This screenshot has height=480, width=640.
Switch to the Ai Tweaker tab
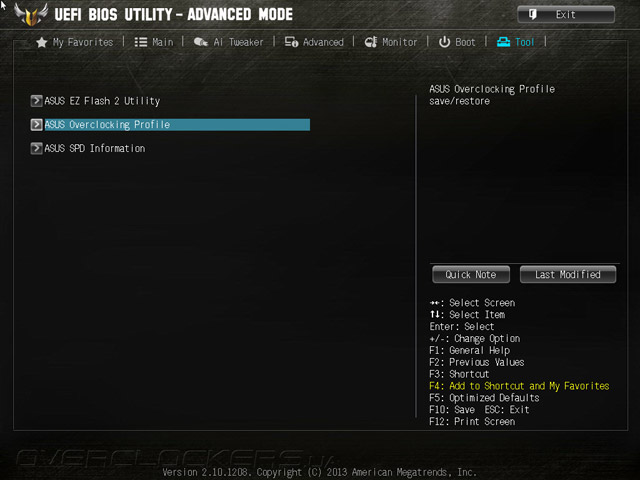pyautogui.click(x=238, y=42)
